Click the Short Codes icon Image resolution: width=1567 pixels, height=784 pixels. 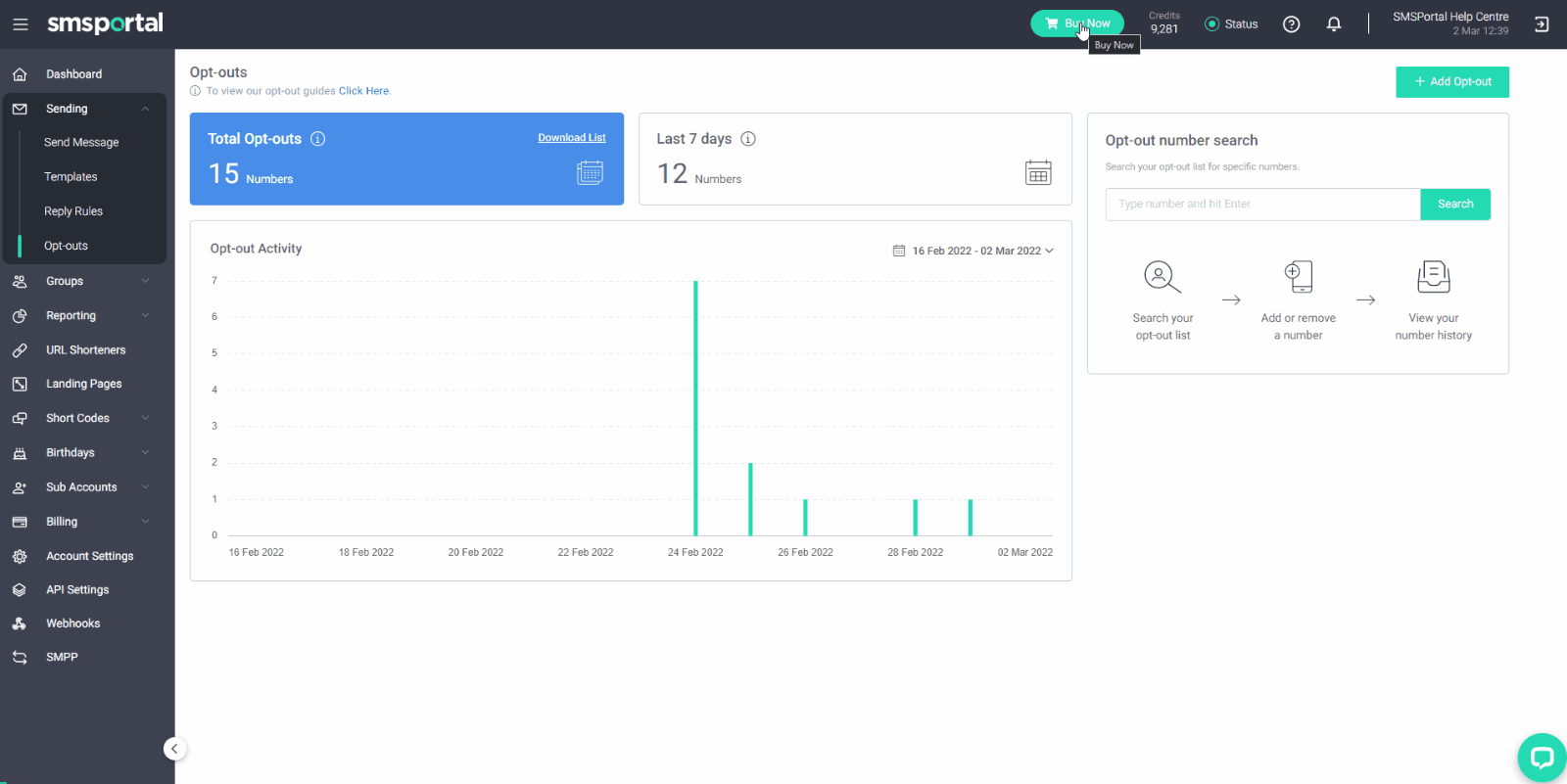[x=20, y=418]
